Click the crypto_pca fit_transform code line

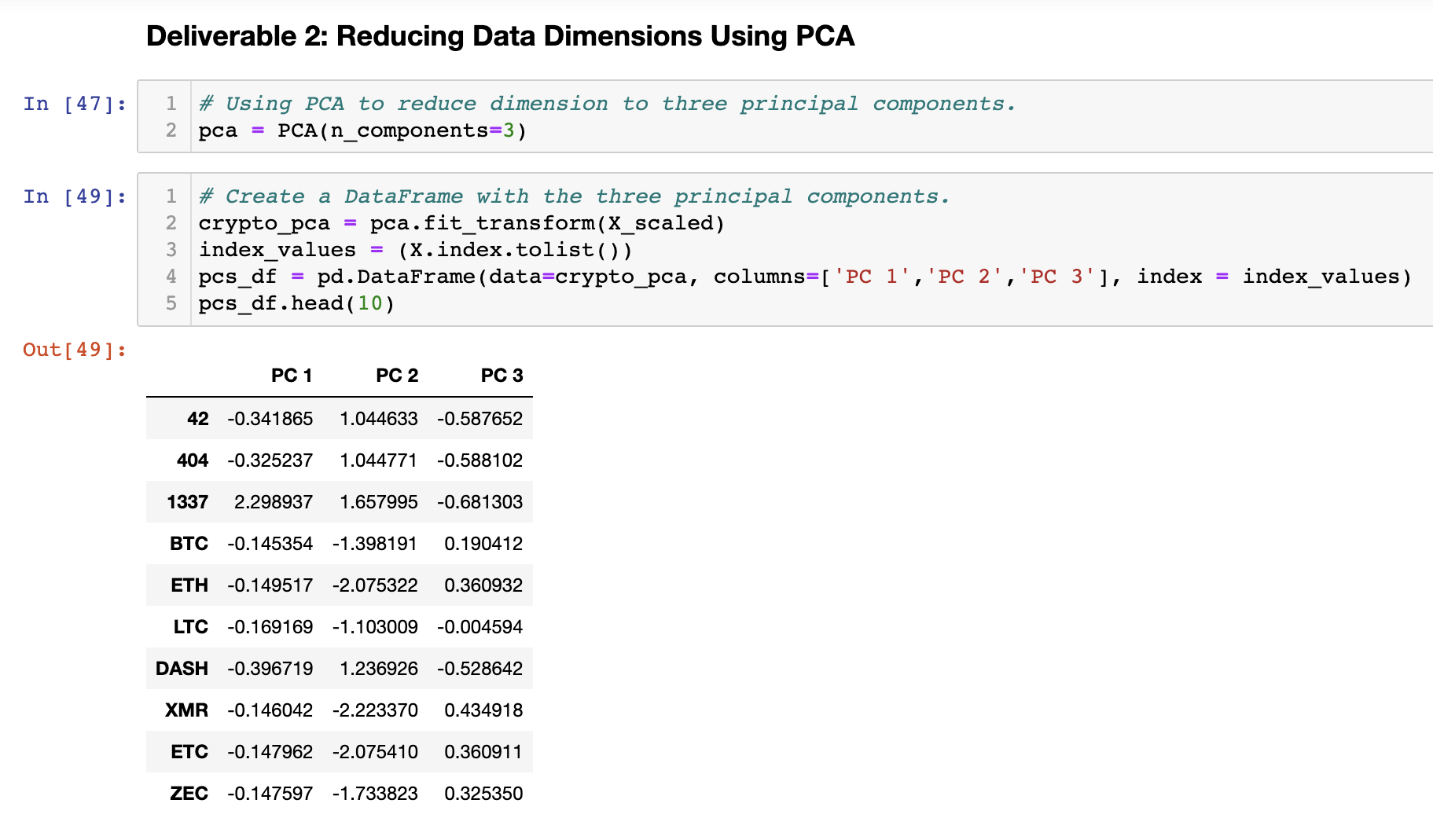(461, 223)
